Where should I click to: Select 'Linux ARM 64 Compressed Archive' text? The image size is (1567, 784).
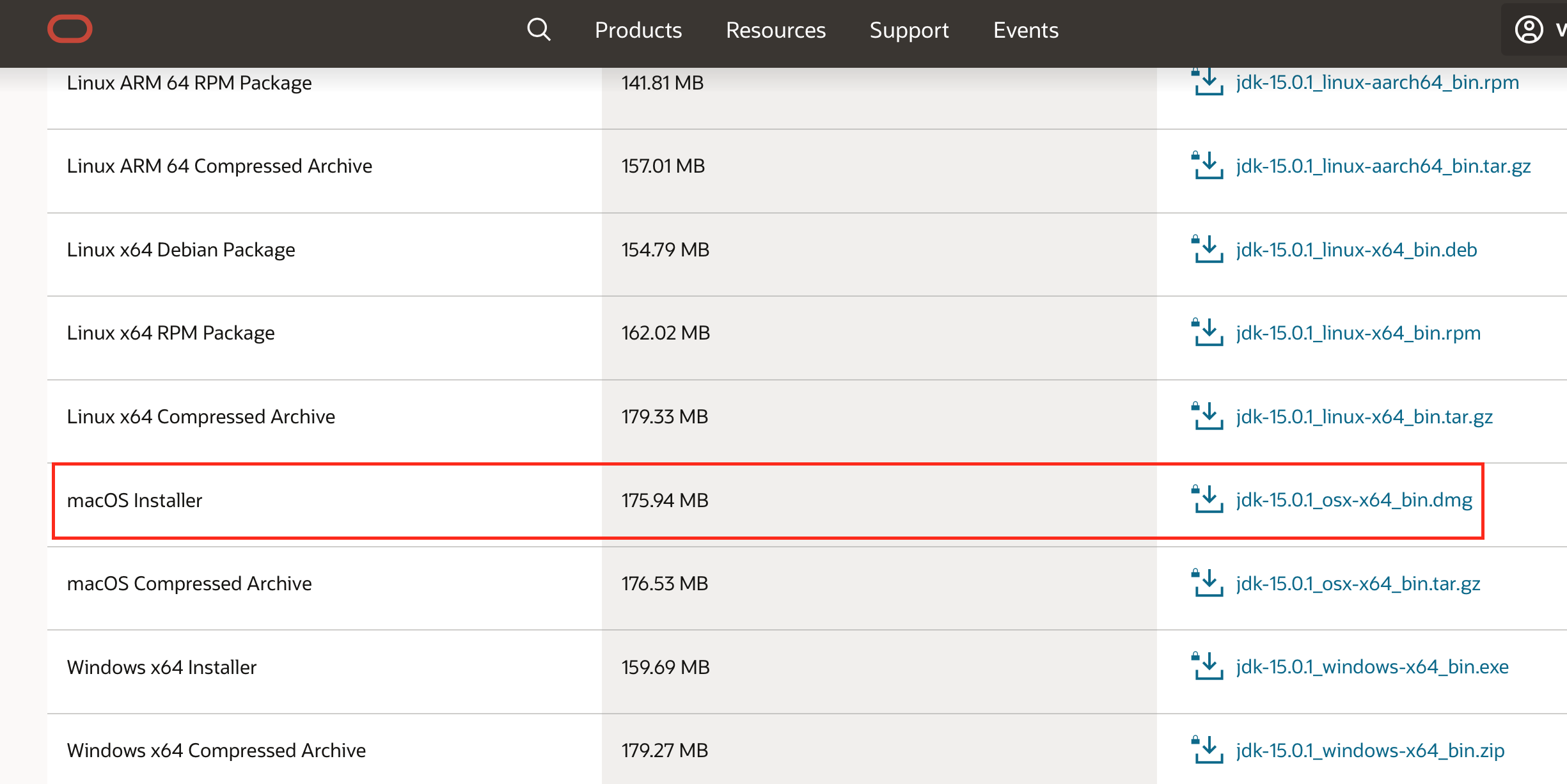[219, 166]
